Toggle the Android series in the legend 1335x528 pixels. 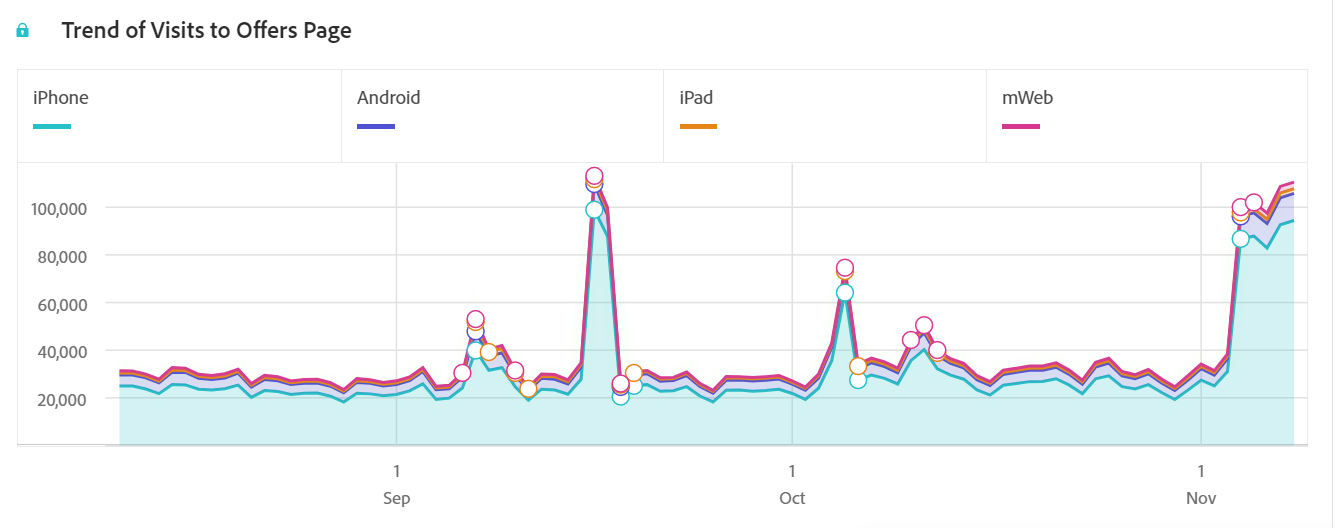(388, 98)
